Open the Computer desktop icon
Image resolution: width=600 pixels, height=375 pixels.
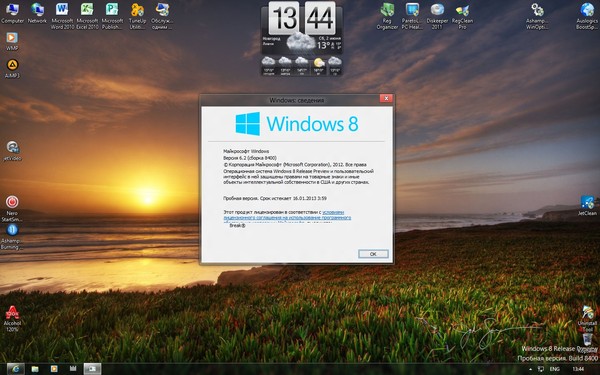point(12,13)
